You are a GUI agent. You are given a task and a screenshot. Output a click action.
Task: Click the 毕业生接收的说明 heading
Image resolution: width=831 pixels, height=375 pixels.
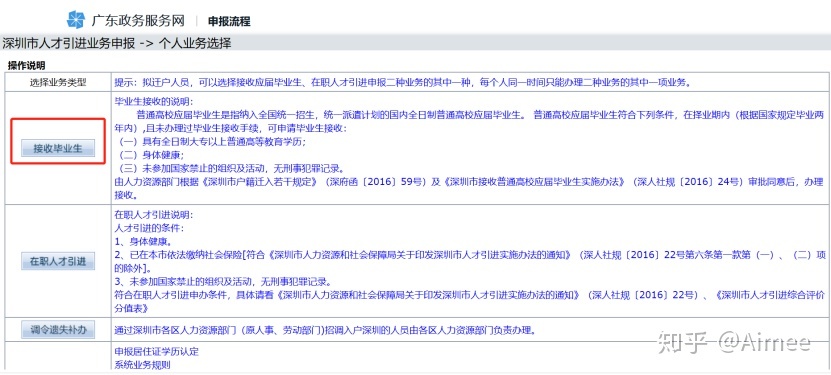[154, 101]
